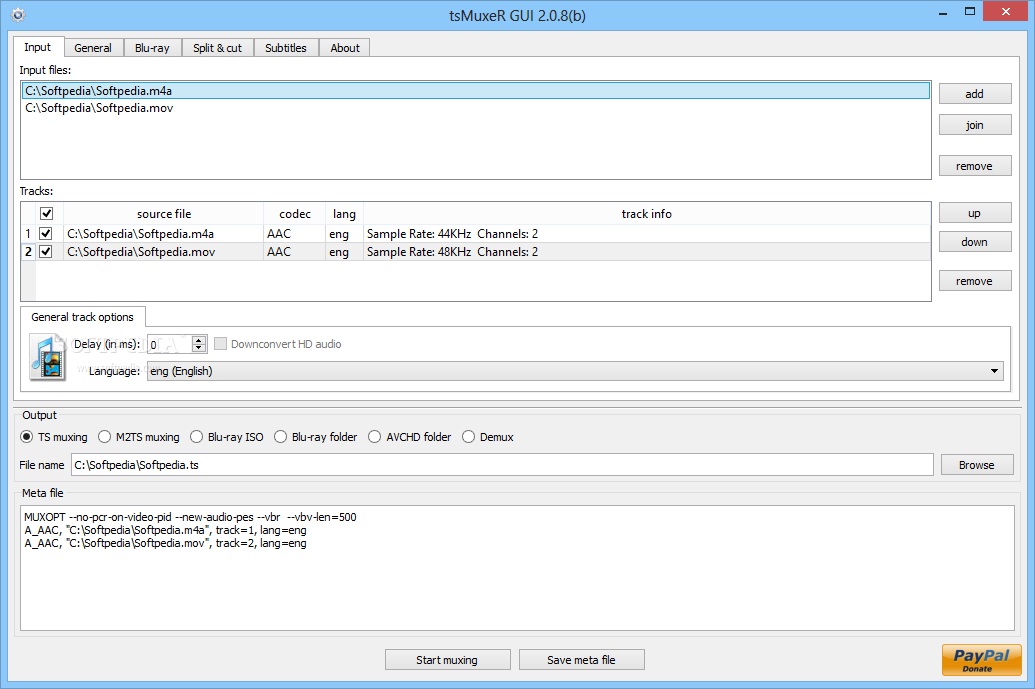This screenshot has height=689, width=1035.
Task: Browse for output file location
Action: pos(977,465)
